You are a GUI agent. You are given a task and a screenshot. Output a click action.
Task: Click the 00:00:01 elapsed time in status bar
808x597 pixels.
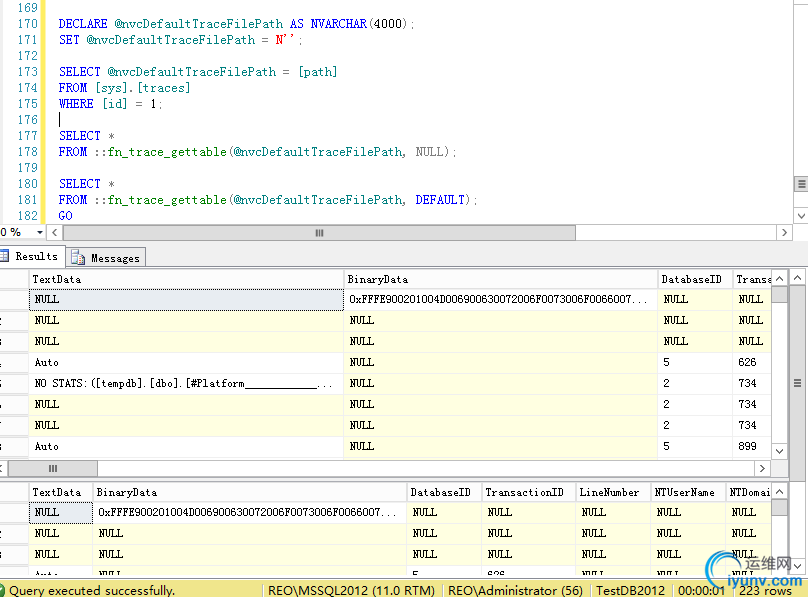[x=701, y=590]
